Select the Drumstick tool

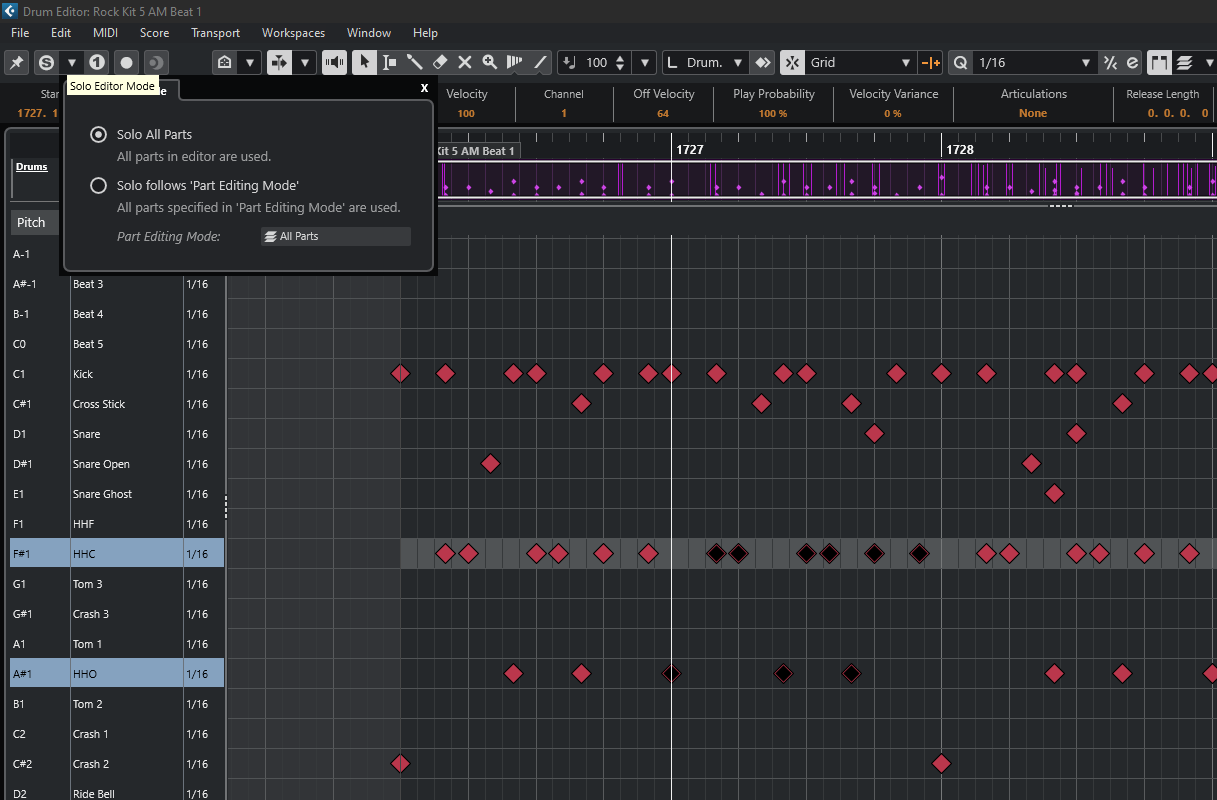coord(414,62)
